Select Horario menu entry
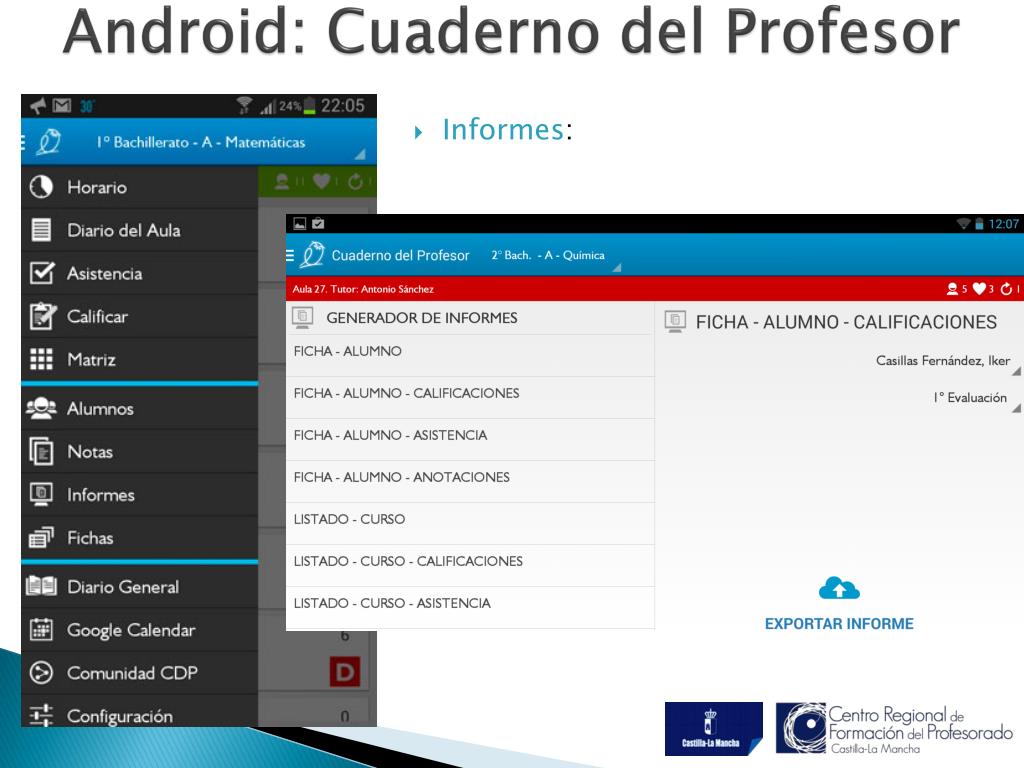This screenshot has height=768, width=1024. point(140,187)
